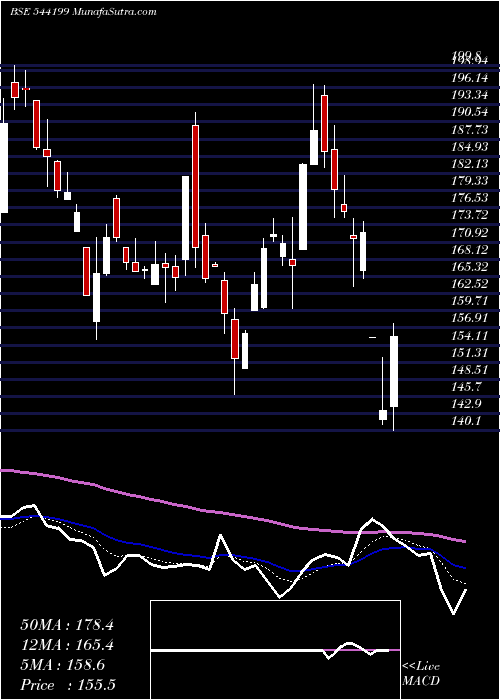
Task: Select the 173.72 price axis label
Action: (471, 215)
